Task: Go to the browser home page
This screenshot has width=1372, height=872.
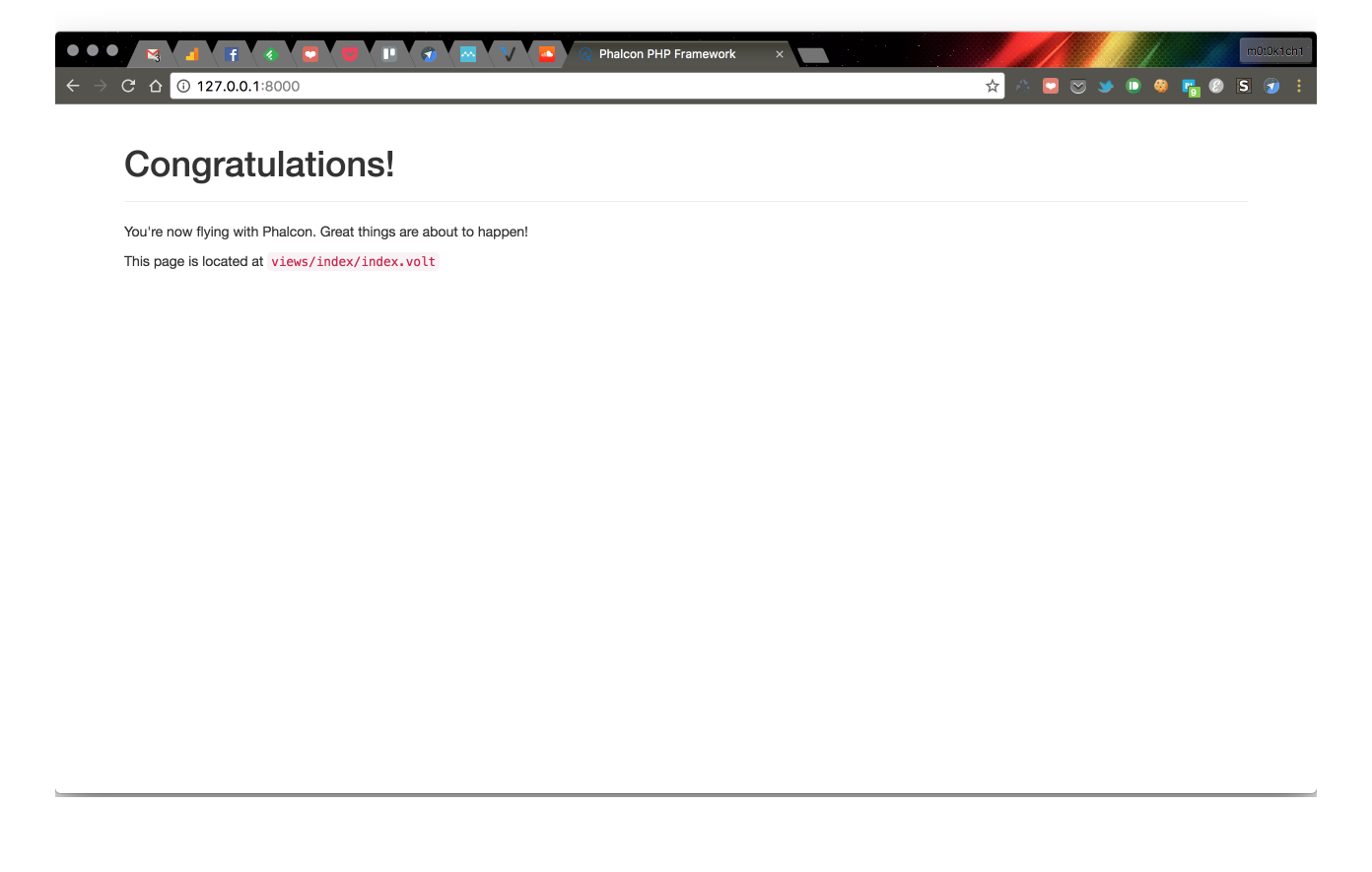Action: coord(156,86)
